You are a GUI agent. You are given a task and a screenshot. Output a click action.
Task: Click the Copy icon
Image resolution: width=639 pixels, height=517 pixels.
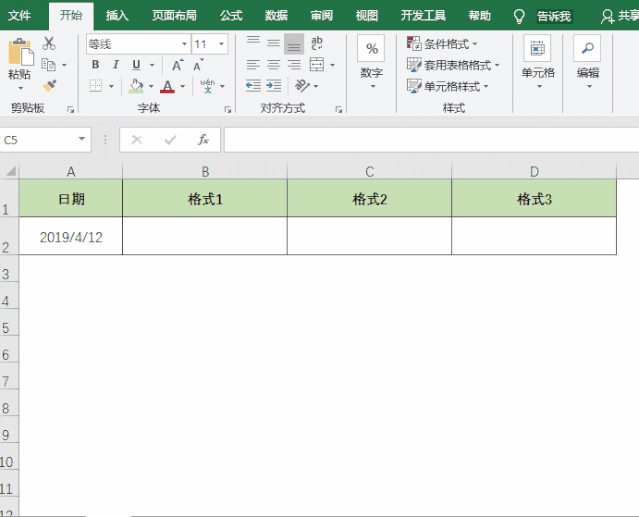point(48,64)
